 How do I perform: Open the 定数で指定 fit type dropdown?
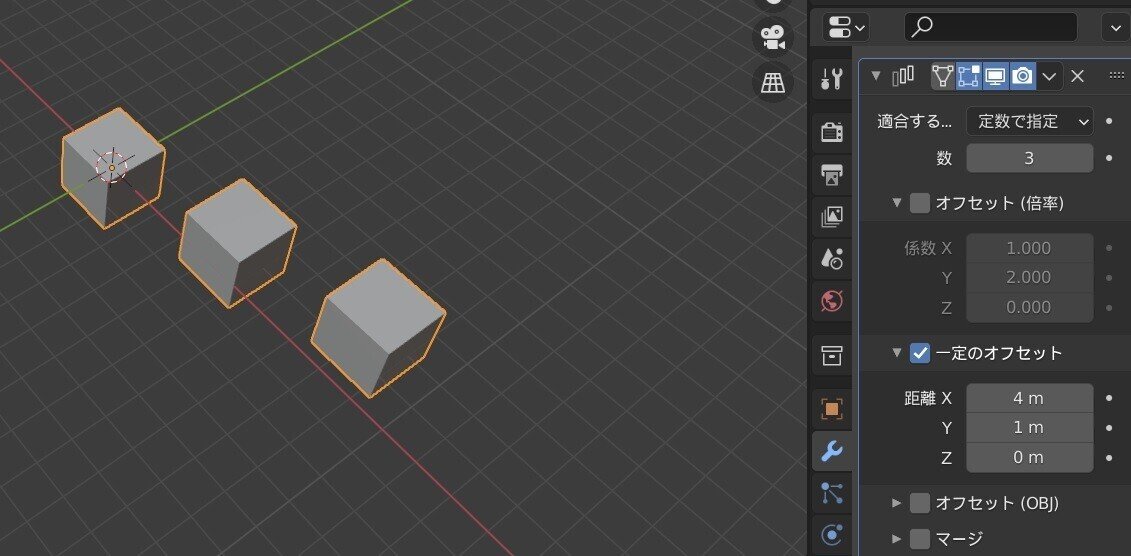[1029, 121]
